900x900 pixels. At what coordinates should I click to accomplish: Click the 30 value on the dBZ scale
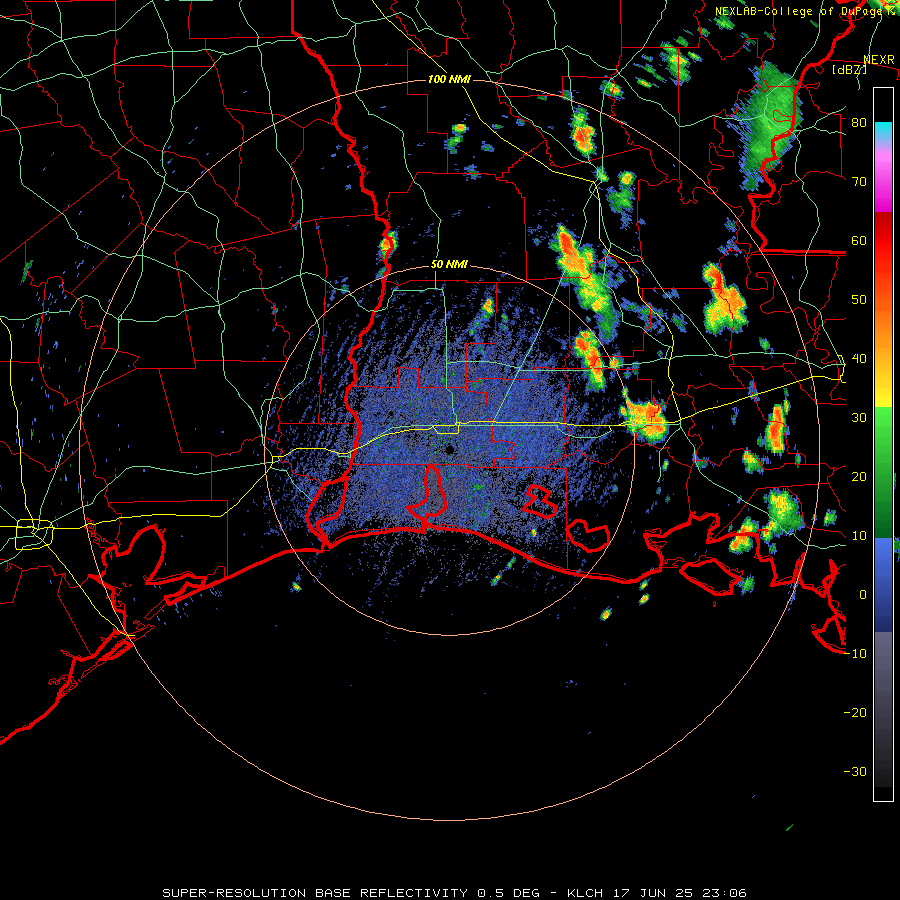tap(859, 418)
